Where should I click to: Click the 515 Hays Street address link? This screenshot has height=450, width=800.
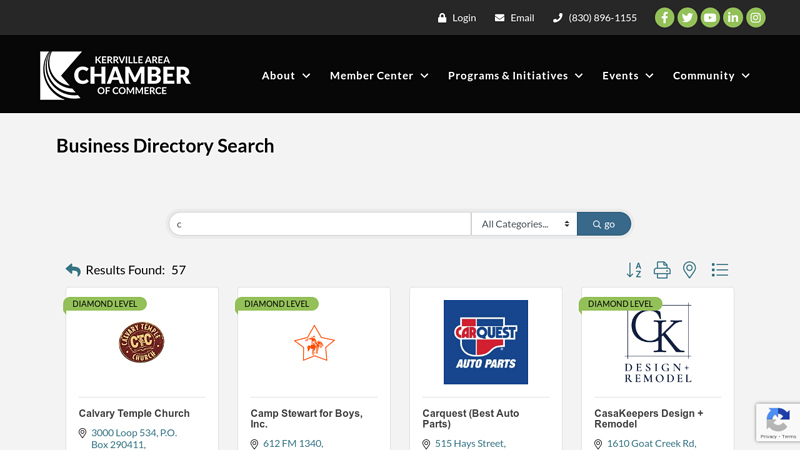[x=470, y=444]
